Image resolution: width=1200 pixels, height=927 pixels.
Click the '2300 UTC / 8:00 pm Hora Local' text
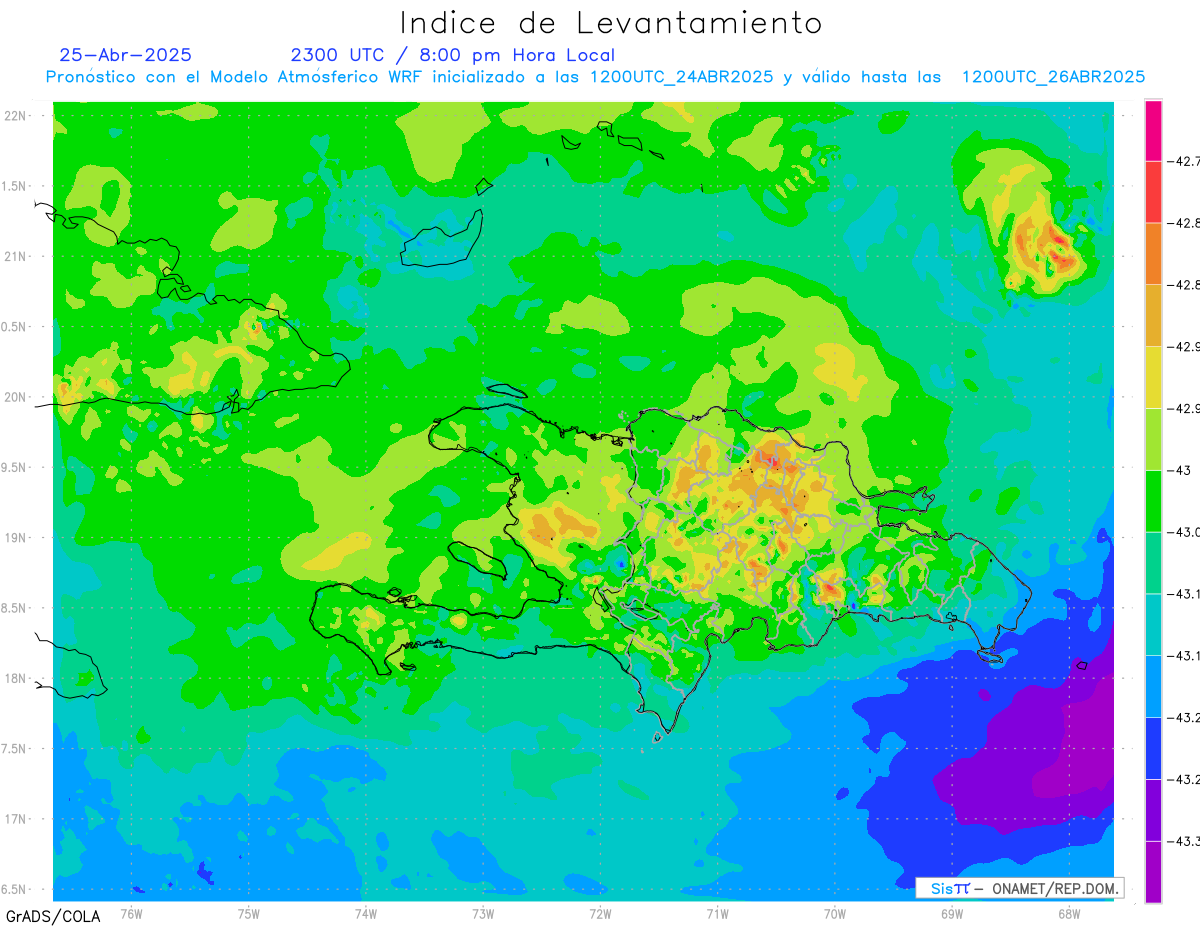453,55
